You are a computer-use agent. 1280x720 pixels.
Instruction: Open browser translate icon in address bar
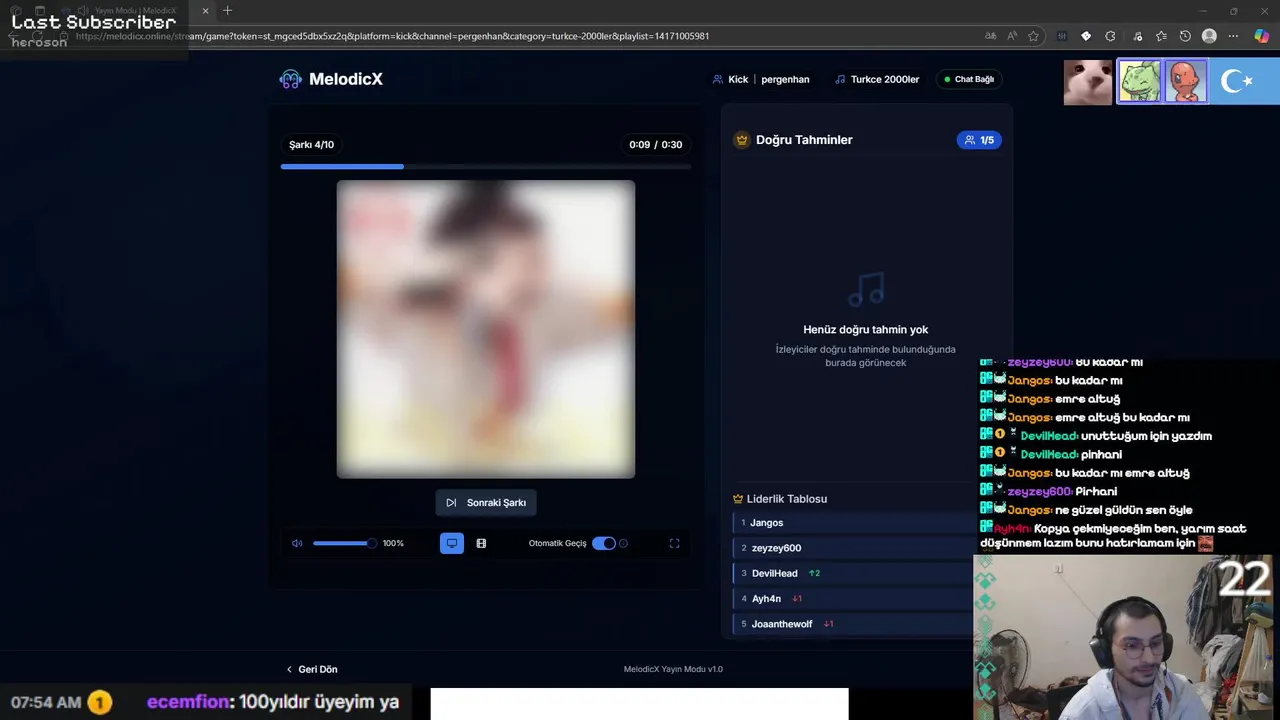(x=990, y=36)
